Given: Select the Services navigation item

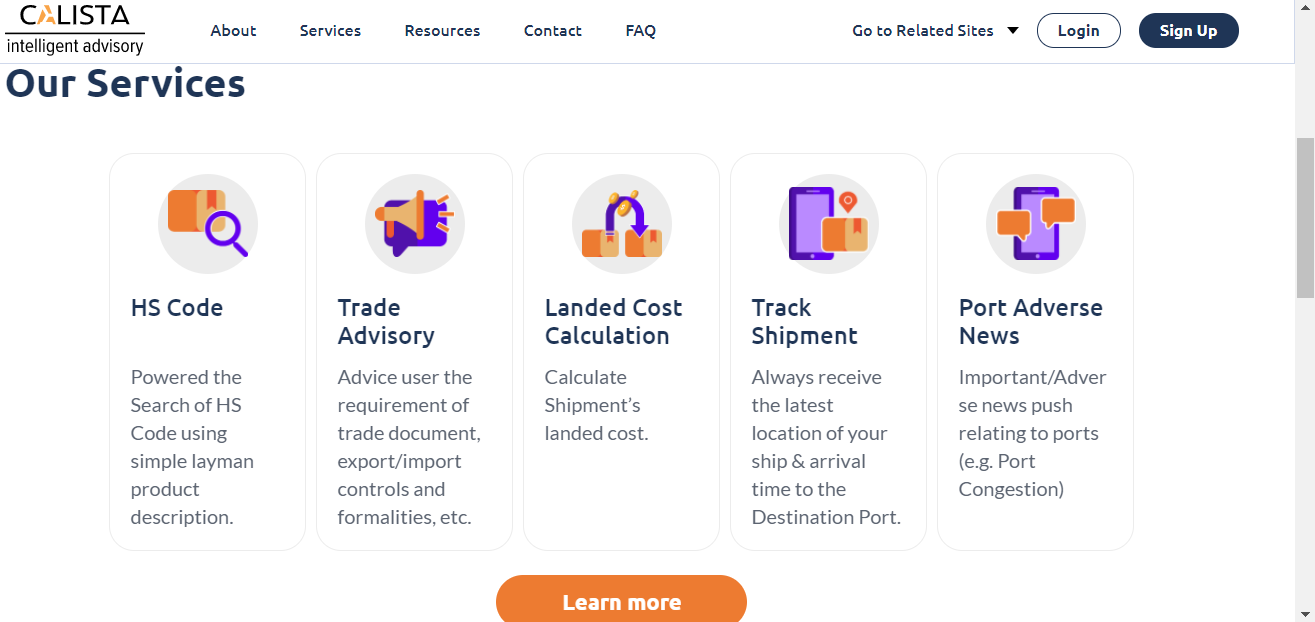Looking at the screenshot, I should click(x=330, y=31).
